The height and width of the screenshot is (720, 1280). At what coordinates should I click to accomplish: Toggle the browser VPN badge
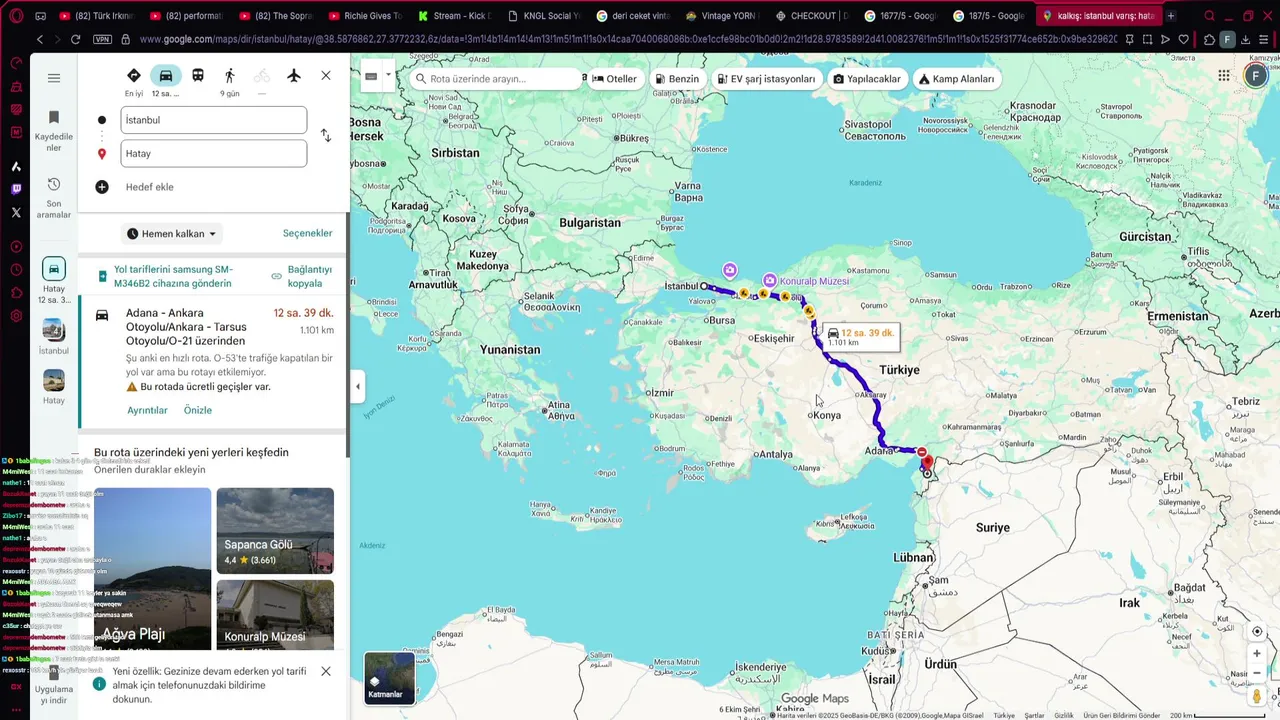(102, 39)
